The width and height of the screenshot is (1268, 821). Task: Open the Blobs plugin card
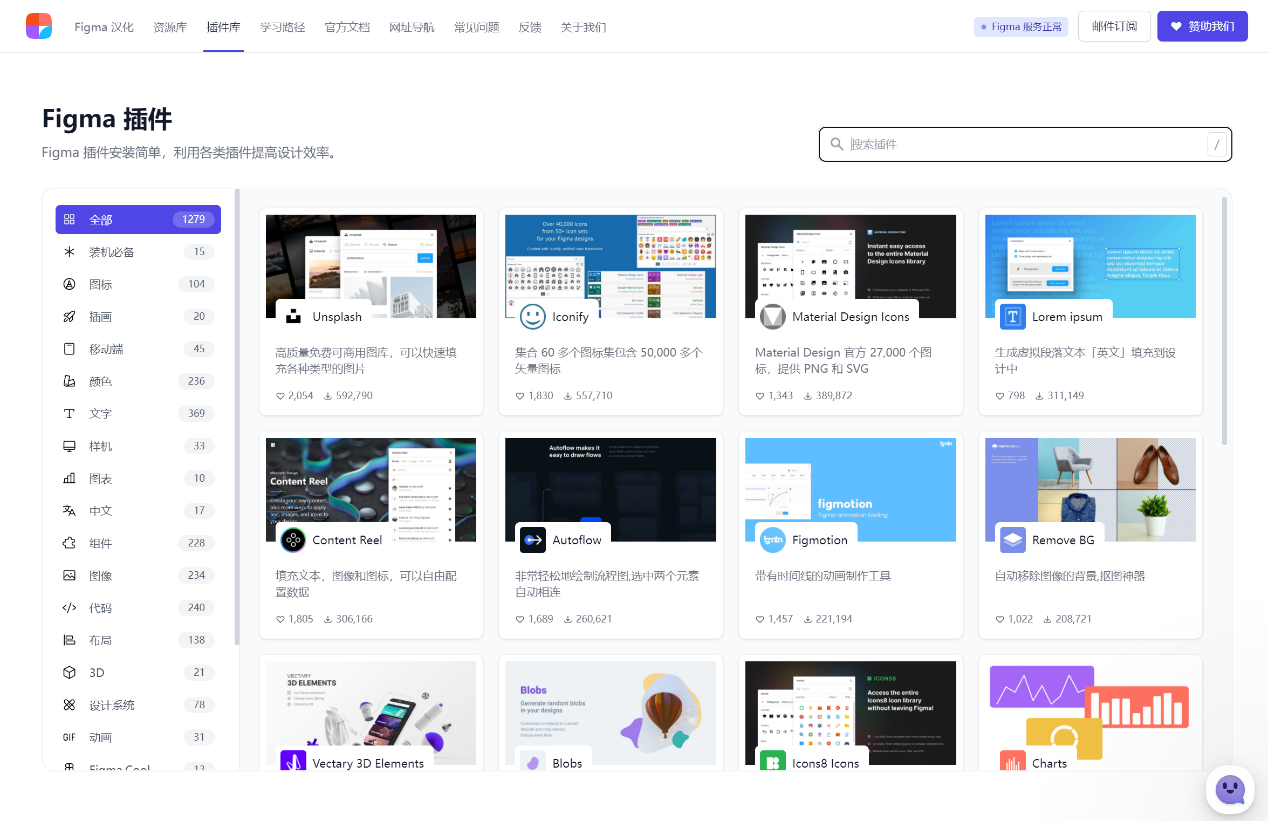611,713
